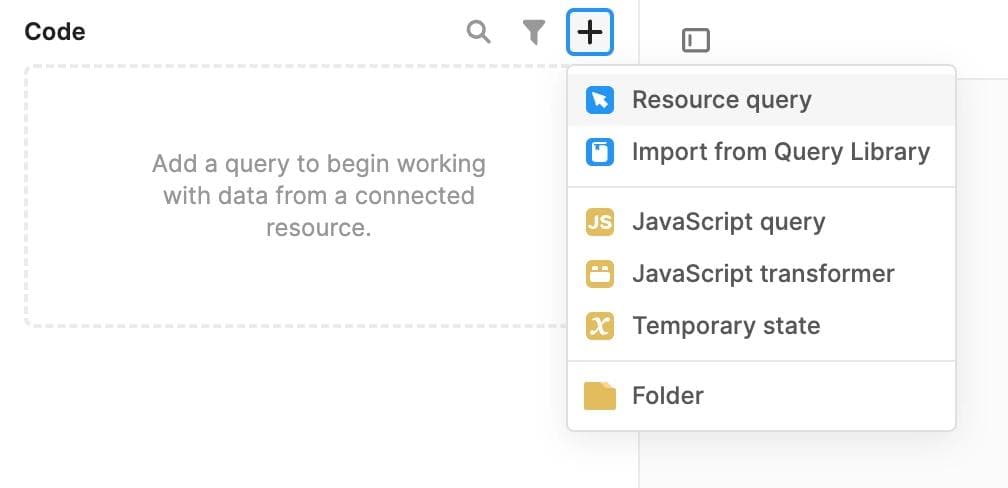Click the magnifier search icon in Code panel
1008x488 pixels.
pyautogui.click(x=479, y=33)
